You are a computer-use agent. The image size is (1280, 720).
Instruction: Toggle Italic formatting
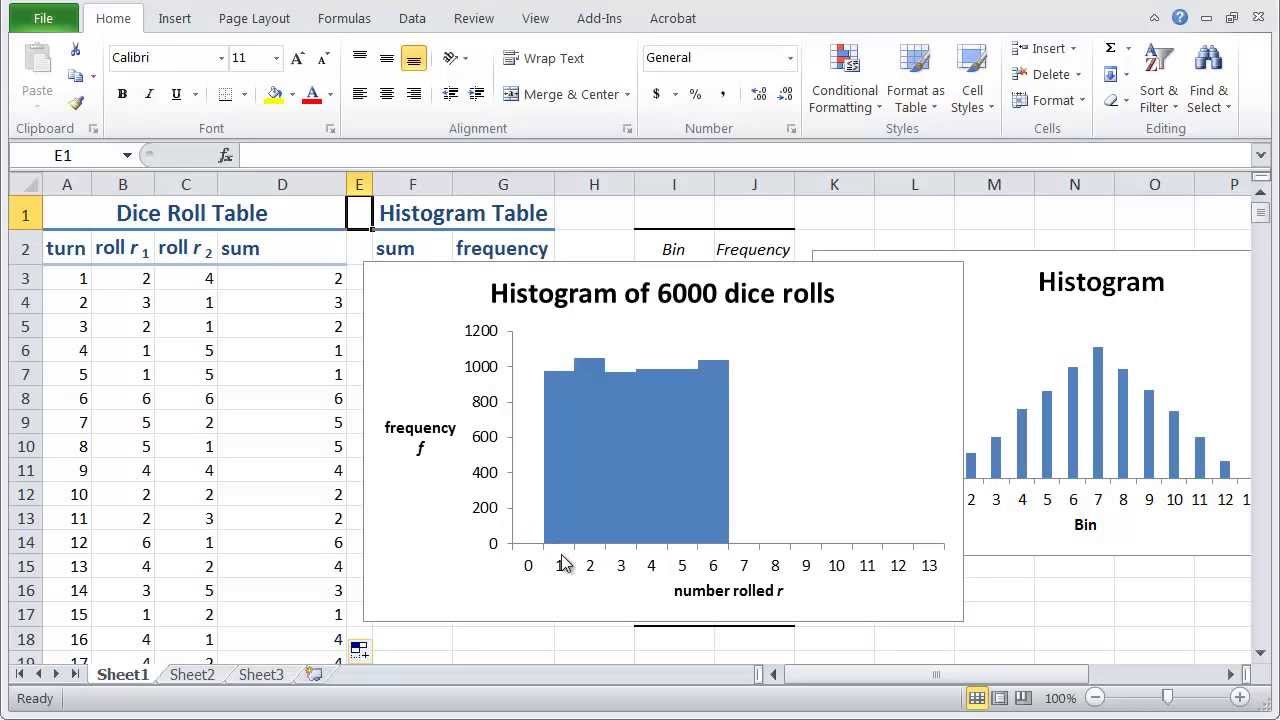[149, 94]
